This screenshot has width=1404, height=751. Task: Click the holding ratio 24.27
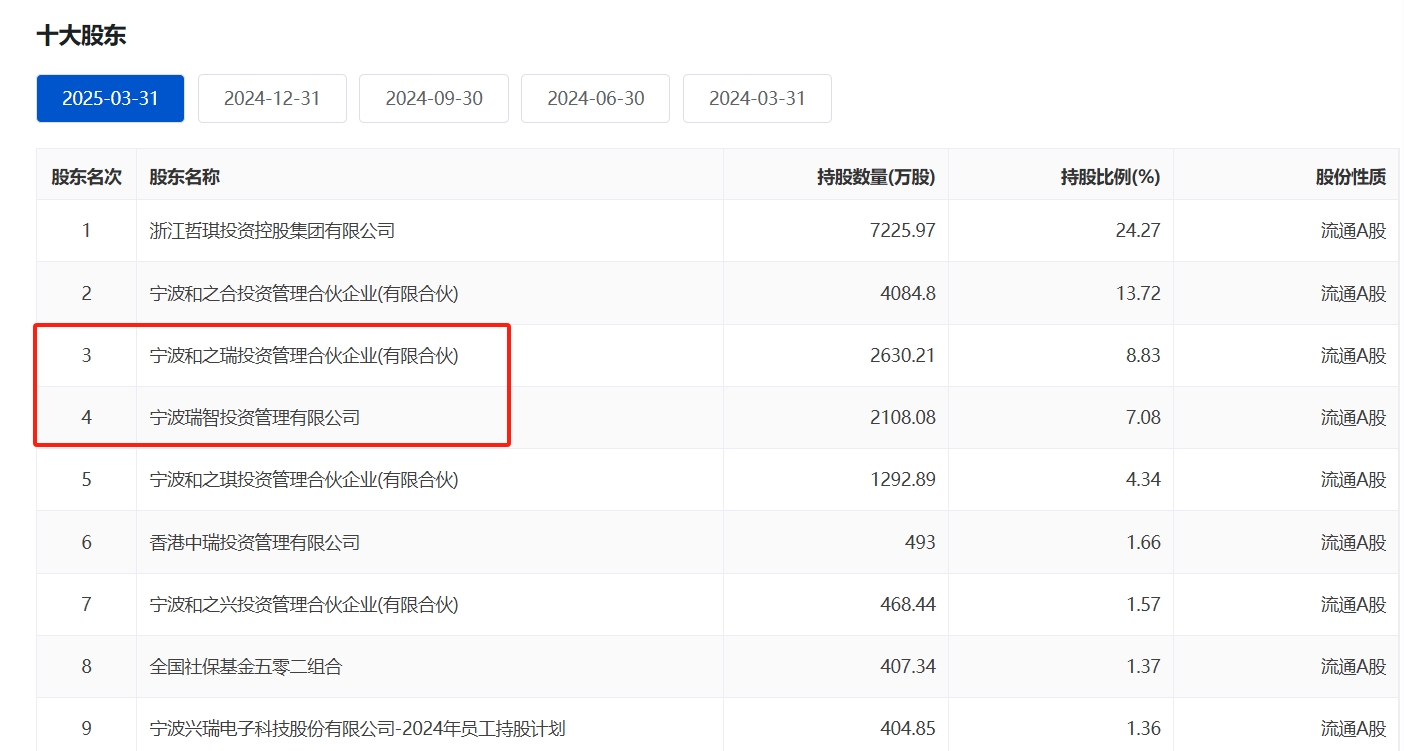click(1138, 231)
